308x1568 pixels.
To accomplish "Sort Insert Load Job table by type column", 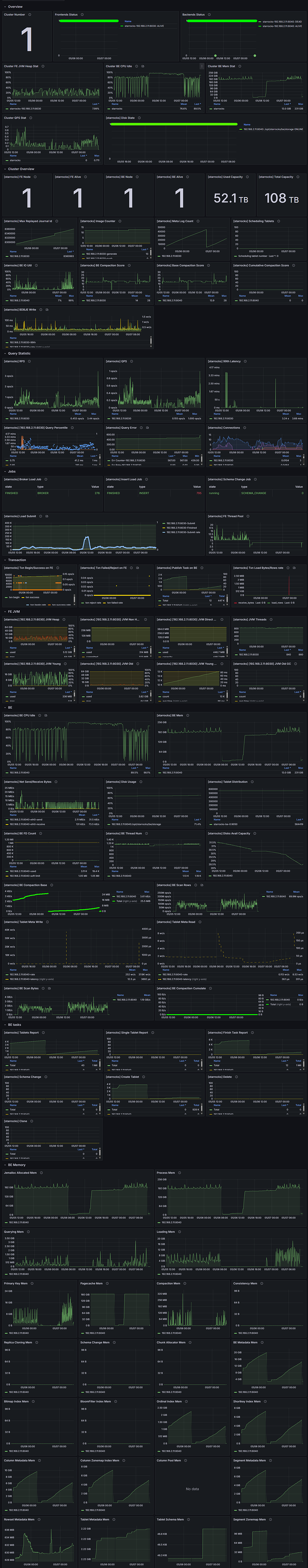I will click(x=142, y=487).
